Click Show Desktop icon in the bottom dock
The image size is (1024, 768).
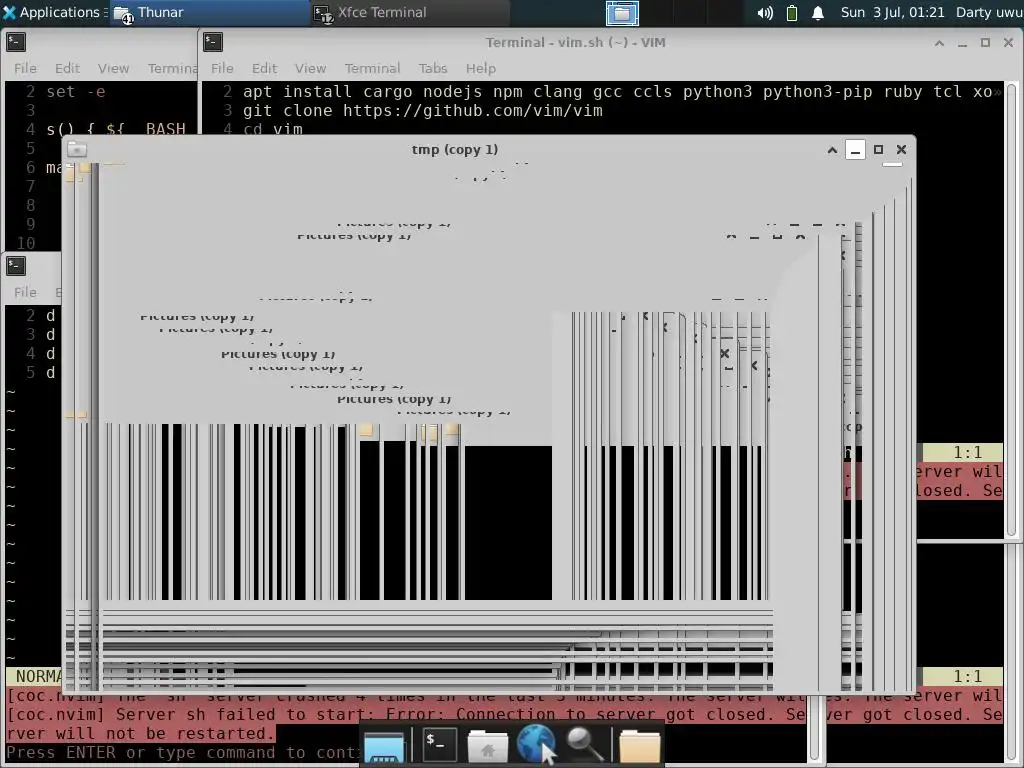(384, 746)
